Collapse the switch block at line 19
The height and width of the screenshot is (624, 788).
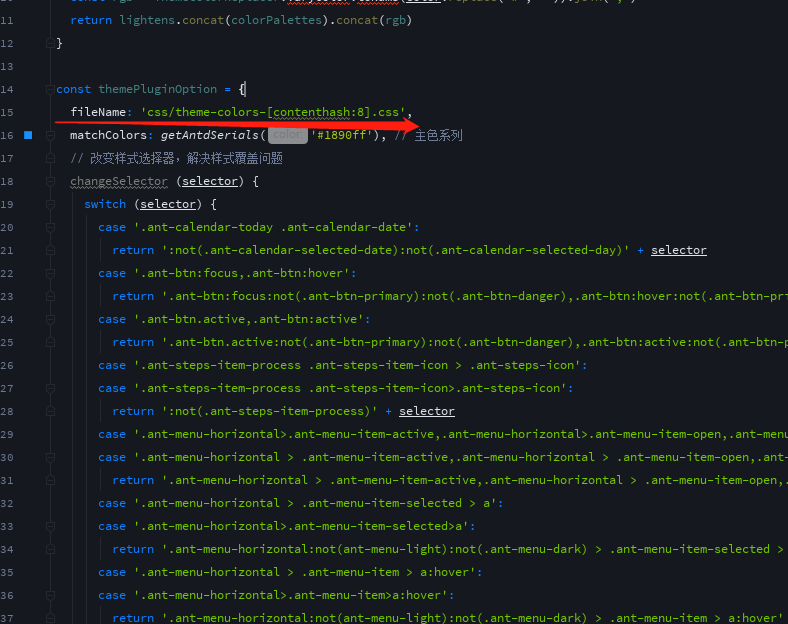50,204
